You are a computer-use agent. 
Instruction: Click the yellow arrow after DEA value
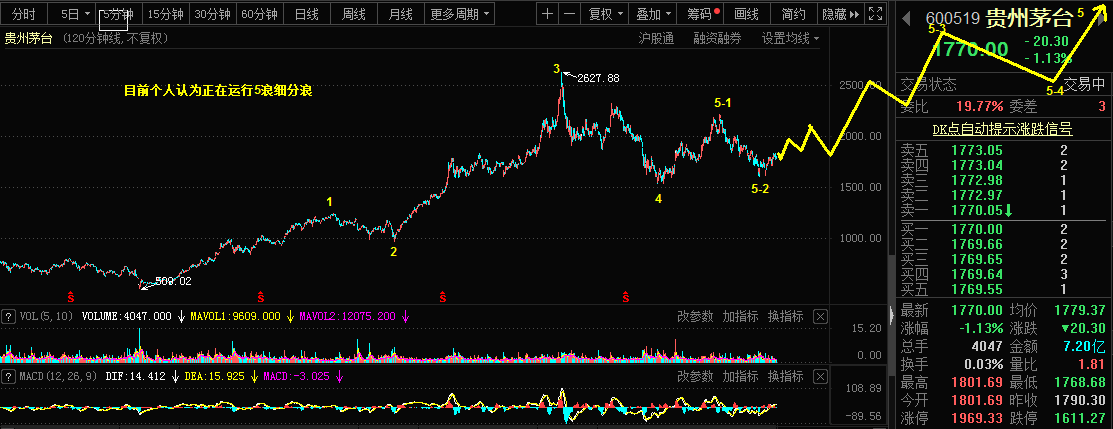coord(254,376)
